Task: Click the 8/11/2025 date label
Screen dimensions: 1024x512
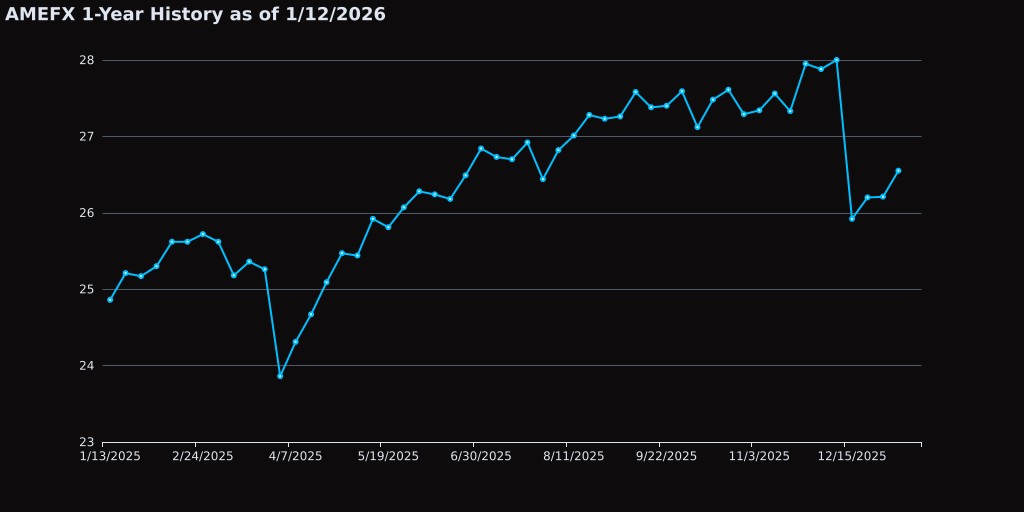Action: tap(574, 456)
